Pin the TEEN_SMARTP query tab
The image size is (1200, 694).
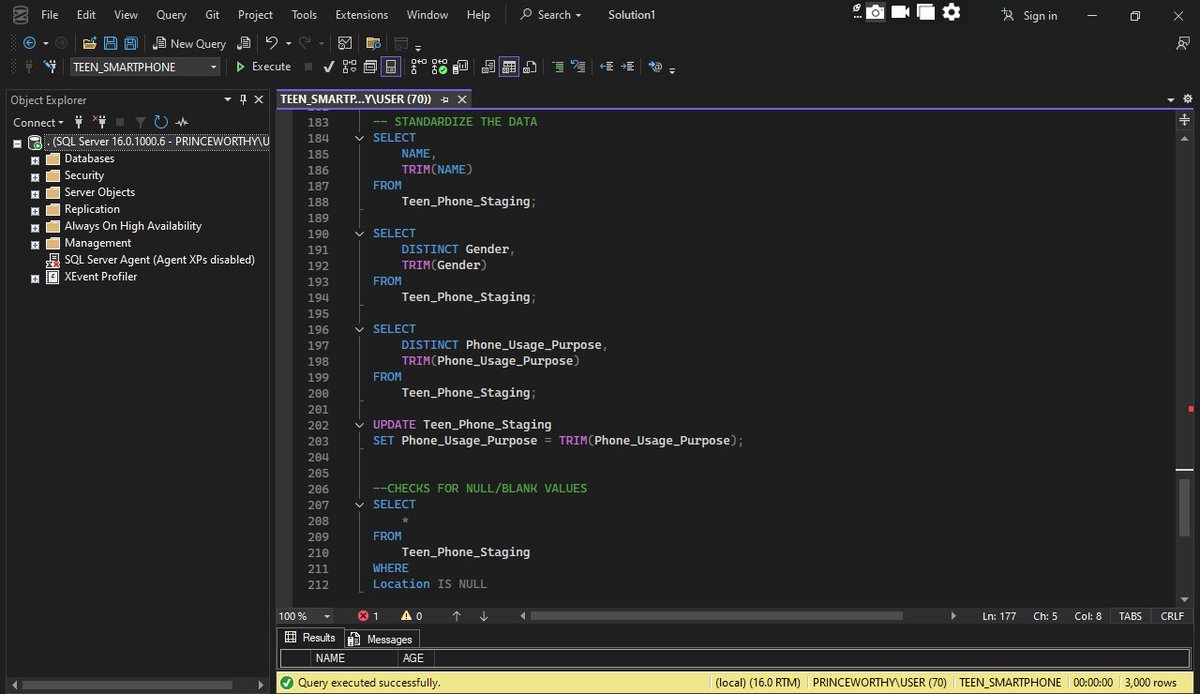(445, 100)
